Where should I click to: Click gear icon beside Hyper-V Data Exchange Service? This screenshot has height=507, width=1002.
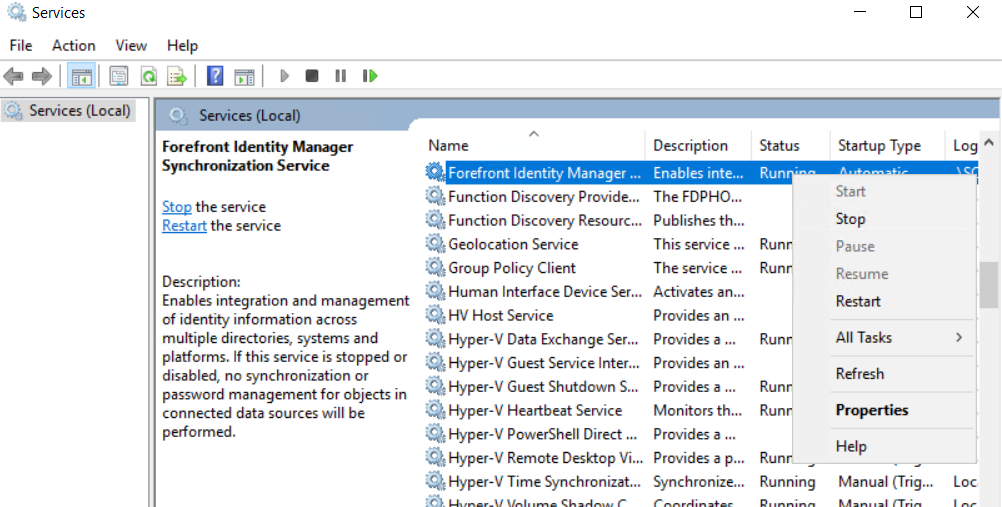(x=435, y=339)
